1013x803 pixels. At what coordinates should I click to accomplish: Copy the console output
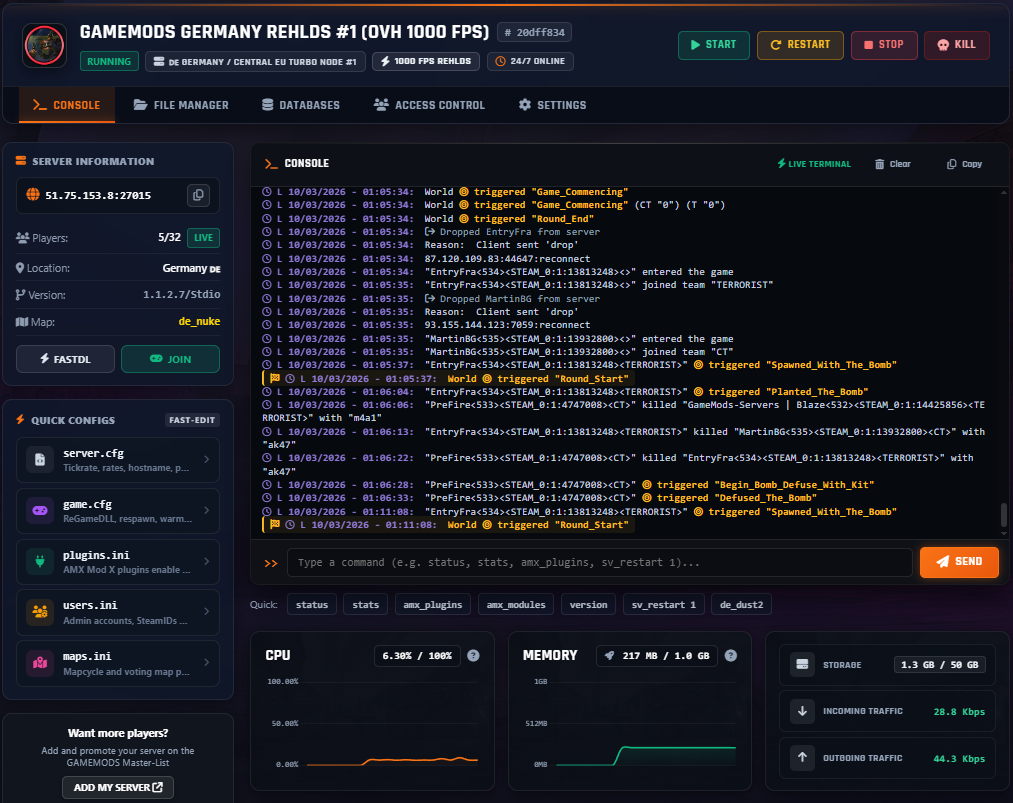[965, 164]
